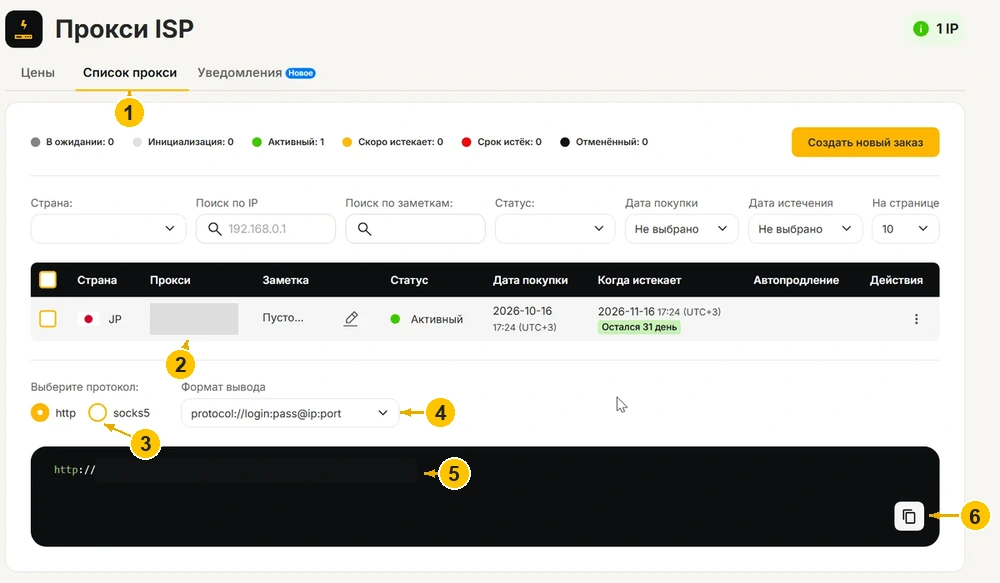The width and height of the screenshot is (1000, 583).
Task: Tick the select-all checkbox in table header
Action: (x=48, y=280)
